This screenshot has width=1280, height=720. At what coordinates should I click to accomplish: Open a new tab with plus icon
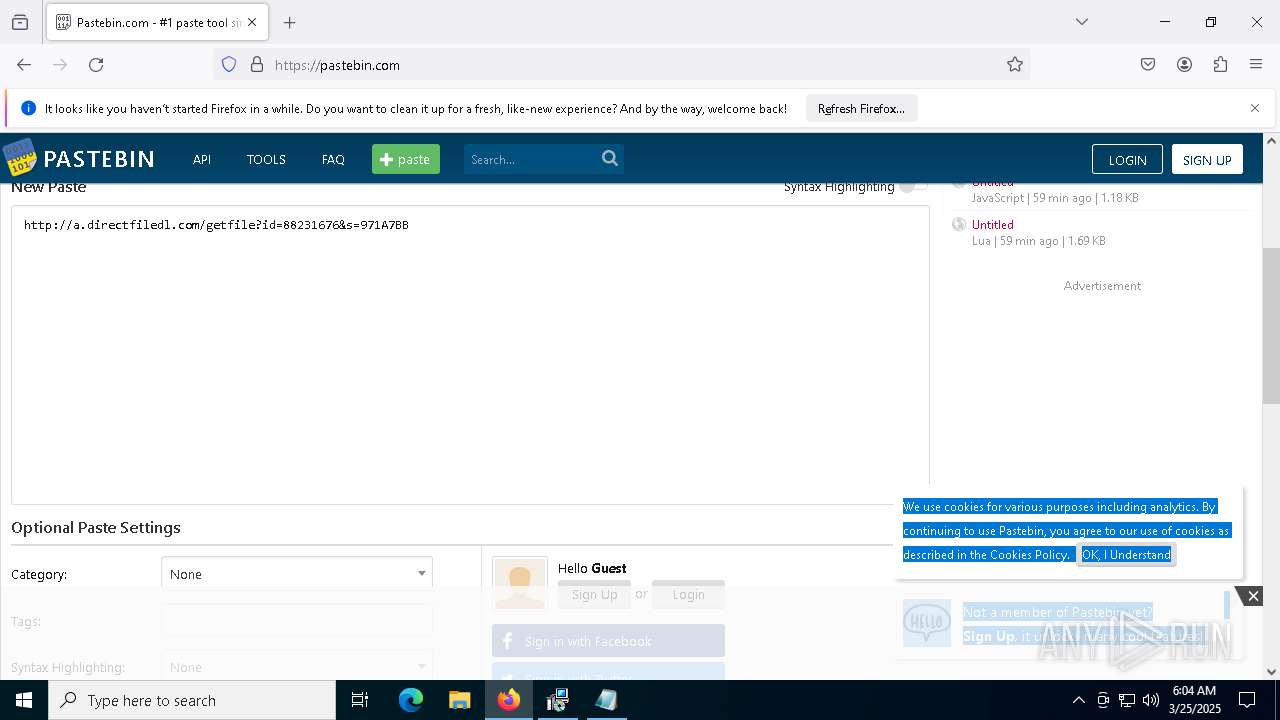coord(290,22)
